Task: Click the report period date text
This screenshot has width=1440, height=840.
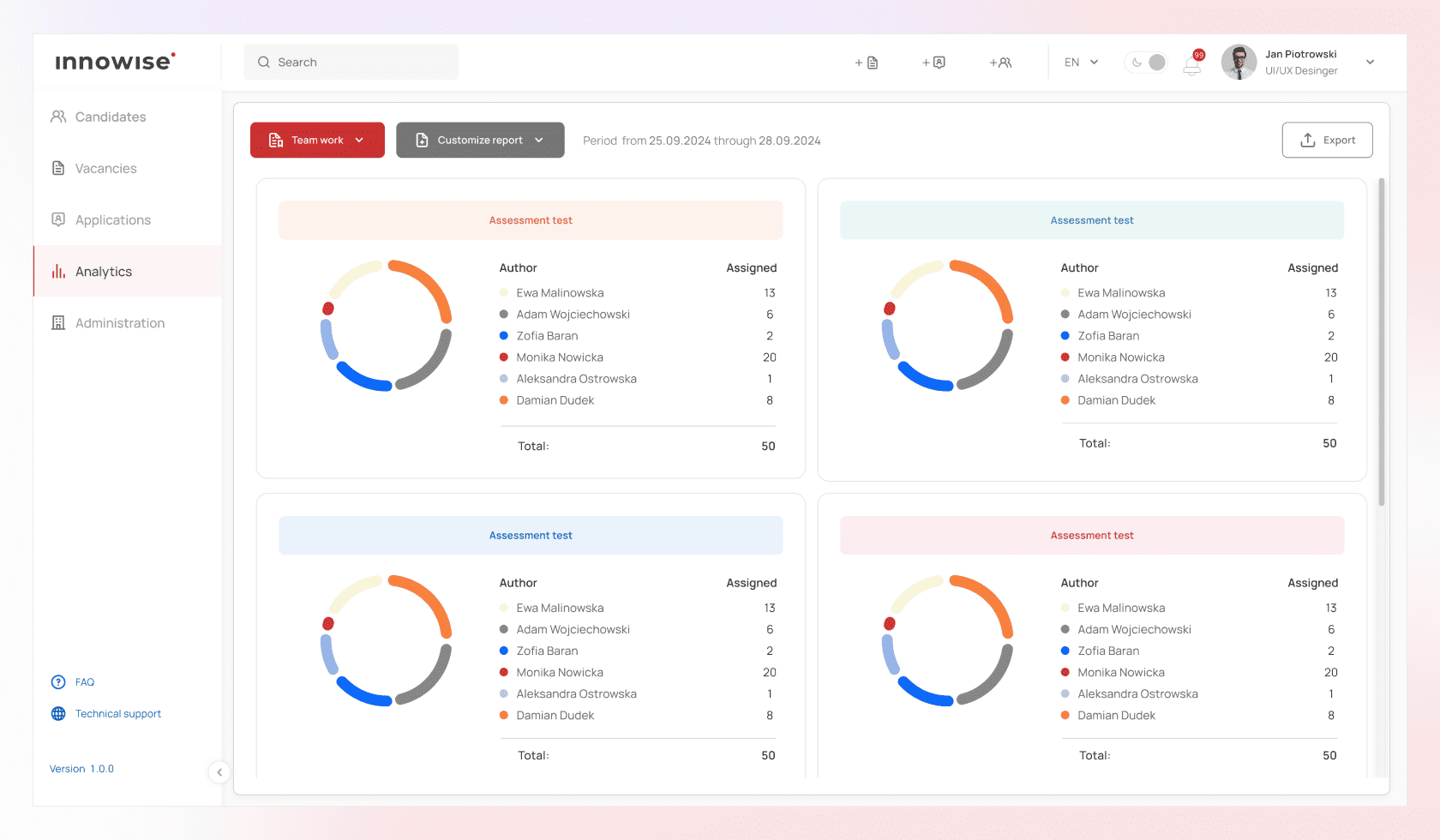Action: [x=702, y=141]
